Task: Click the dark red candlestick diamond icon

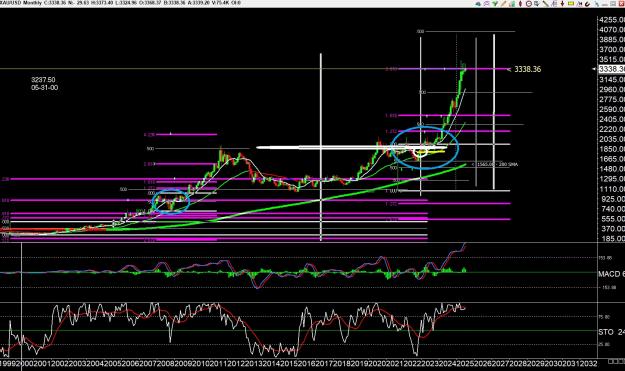Action: pyautogui.click(x=521, y=4)
